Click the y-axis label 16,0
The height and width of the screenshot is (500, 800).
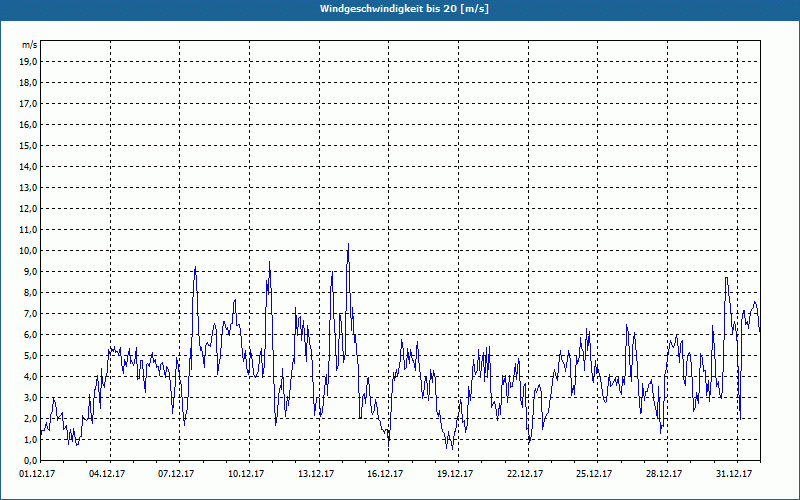(28, 124)
